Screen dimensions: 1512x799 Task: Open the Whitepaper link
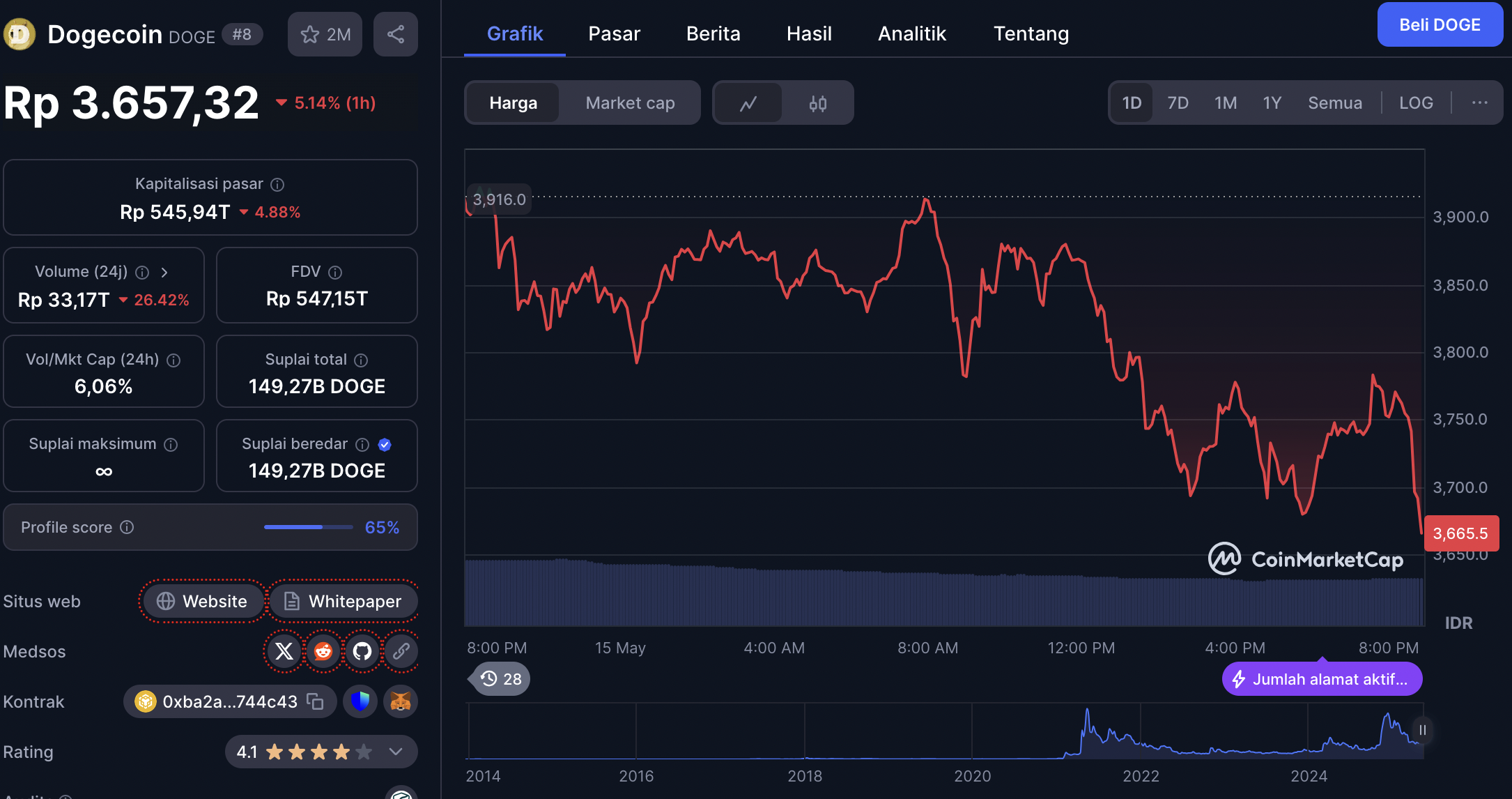(344, 601)
